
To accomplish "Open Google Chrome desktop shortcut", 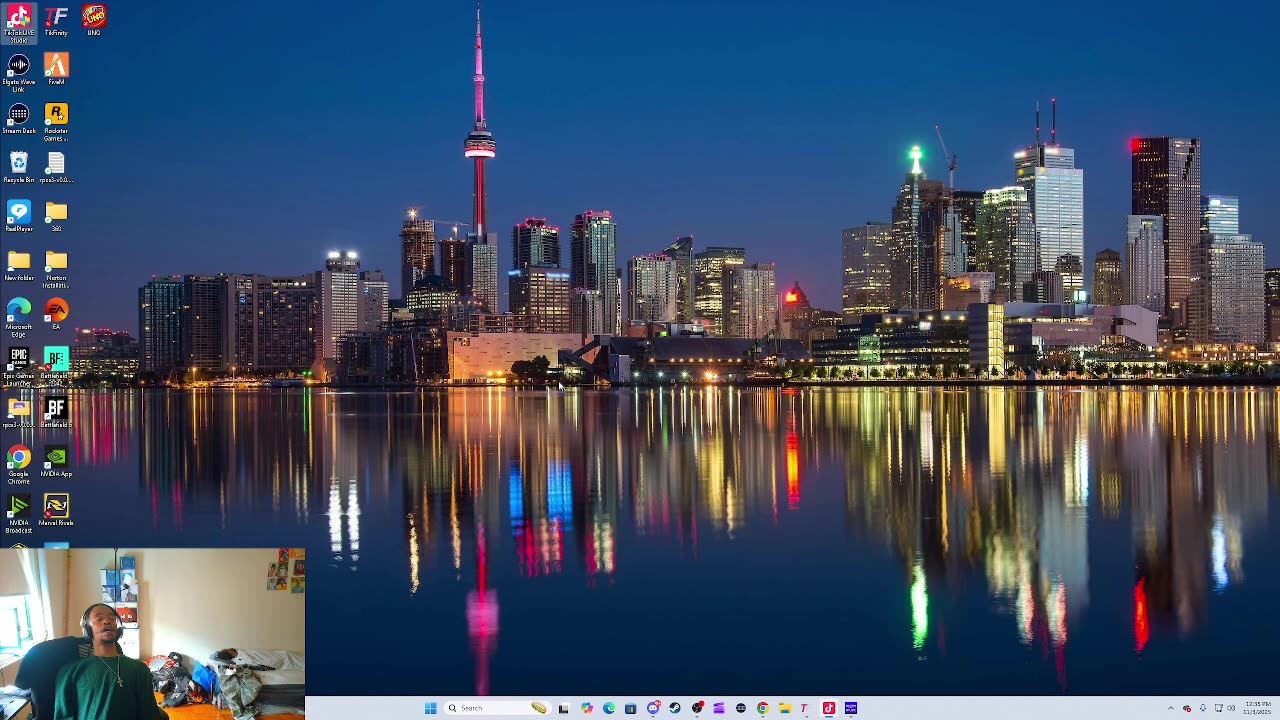I will [x=18, y=465].
